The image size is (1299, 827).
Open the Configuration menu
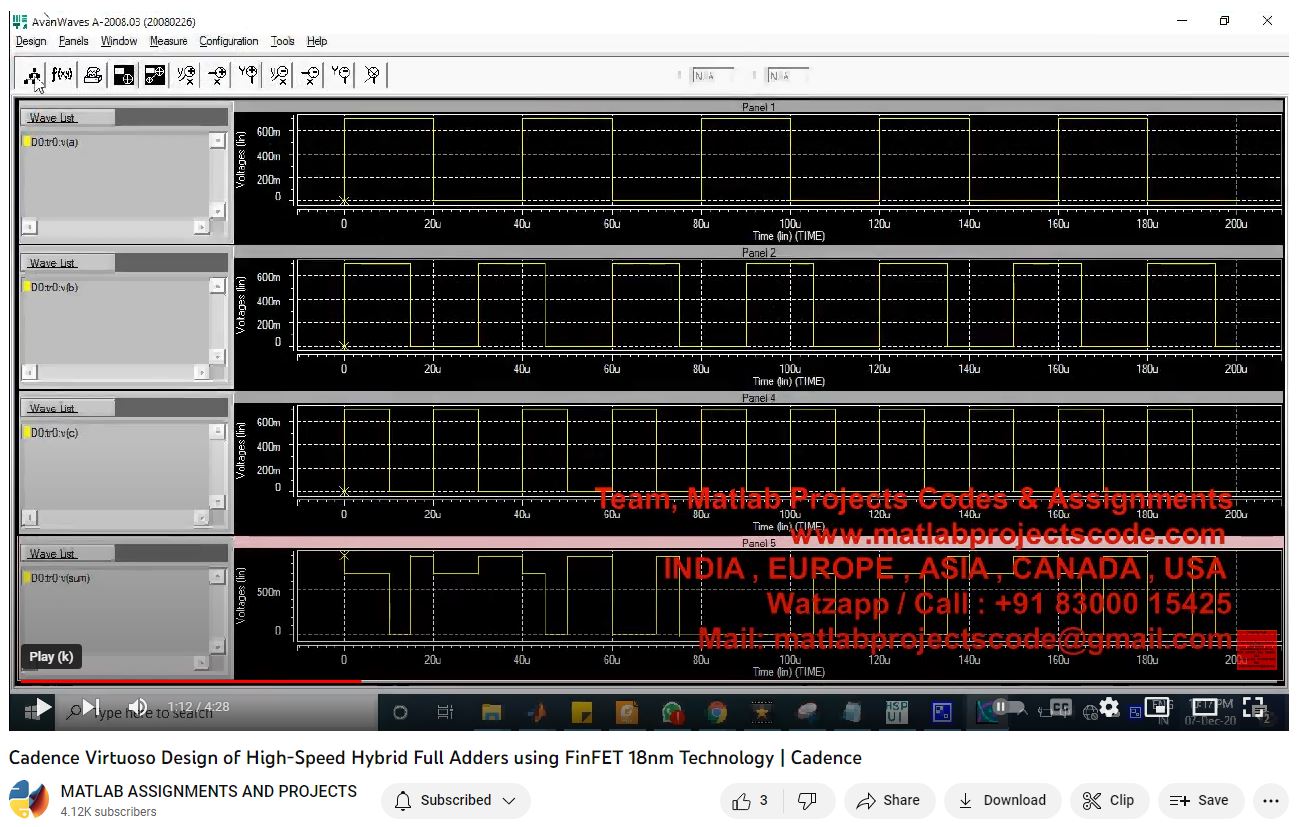(228, 41)
